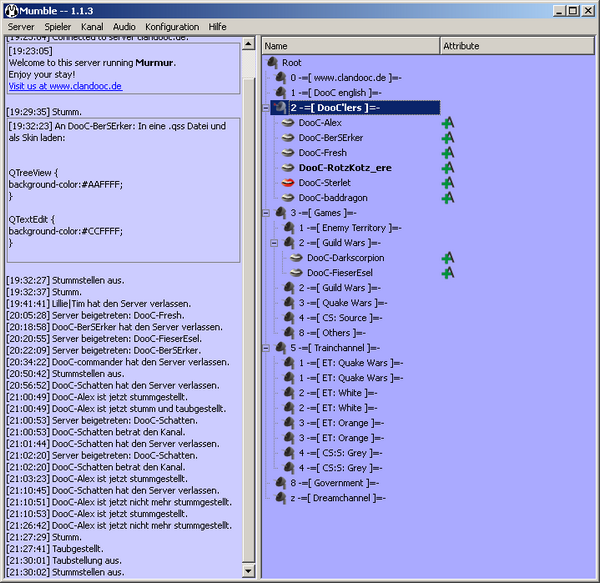Viewport: 600px width, 583px height.
Task: Click lips icon next to DooC-Alex
Action: pyautogui.click(x=288, y=123)
